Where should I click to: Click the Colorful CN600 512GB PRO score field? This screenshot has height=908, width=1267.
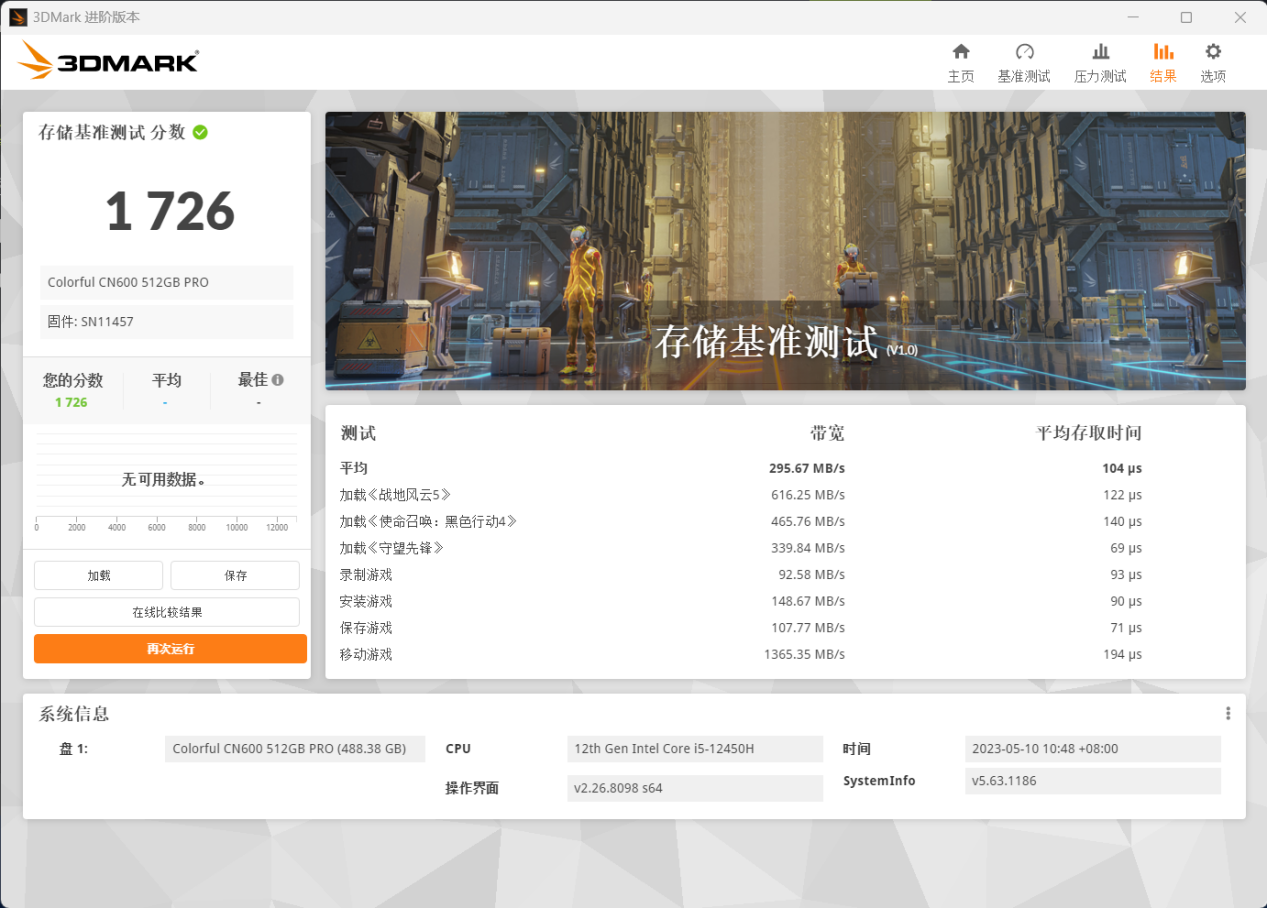[167, 282]
